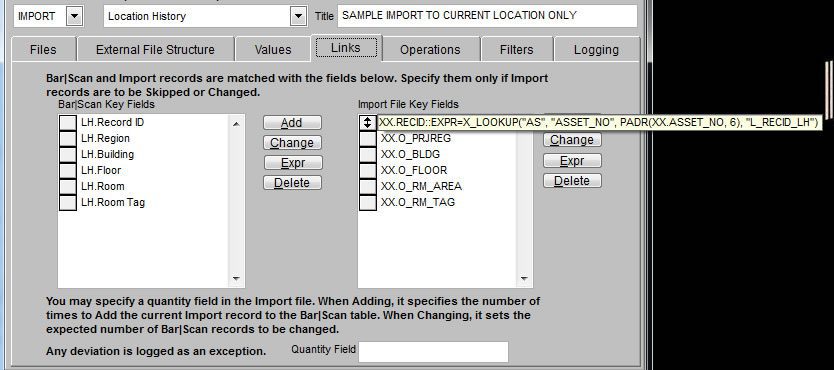This screenshot has width=834, height=370.
Task: Click the XX.O_FLOOR field name
Action: [414, 170]
